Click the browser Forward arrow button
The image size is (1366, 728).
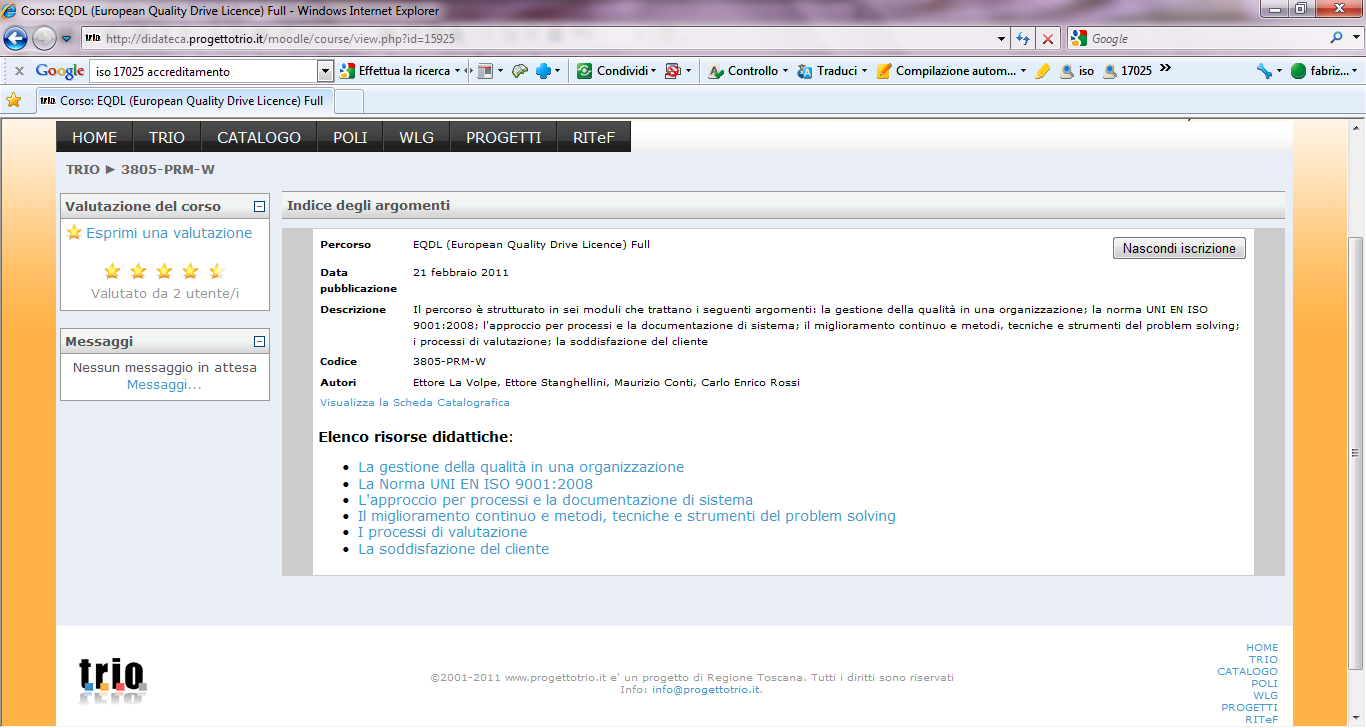point(44,38)
